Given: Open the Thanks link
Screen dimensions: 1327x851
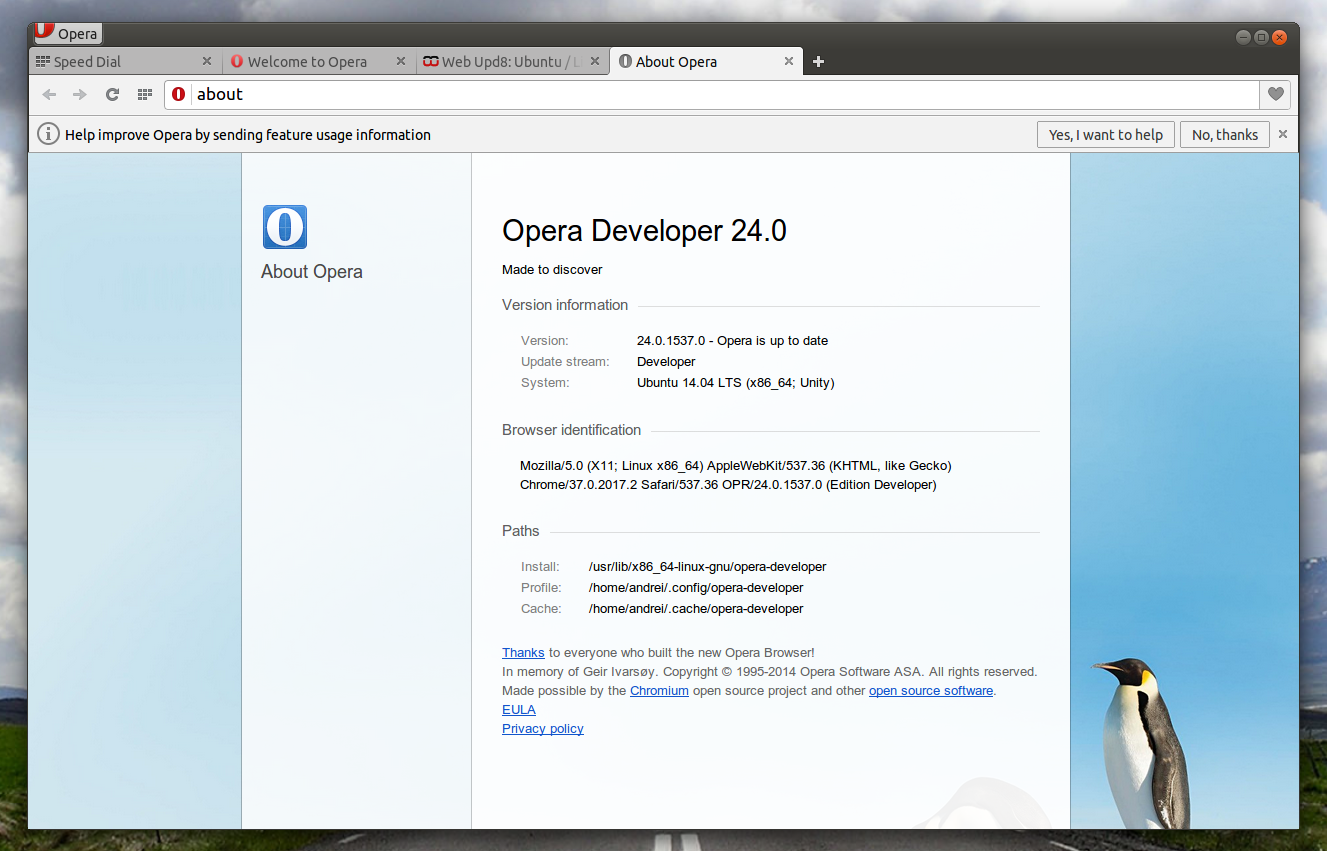Looking at the screenshot, I should coord(523,653).
